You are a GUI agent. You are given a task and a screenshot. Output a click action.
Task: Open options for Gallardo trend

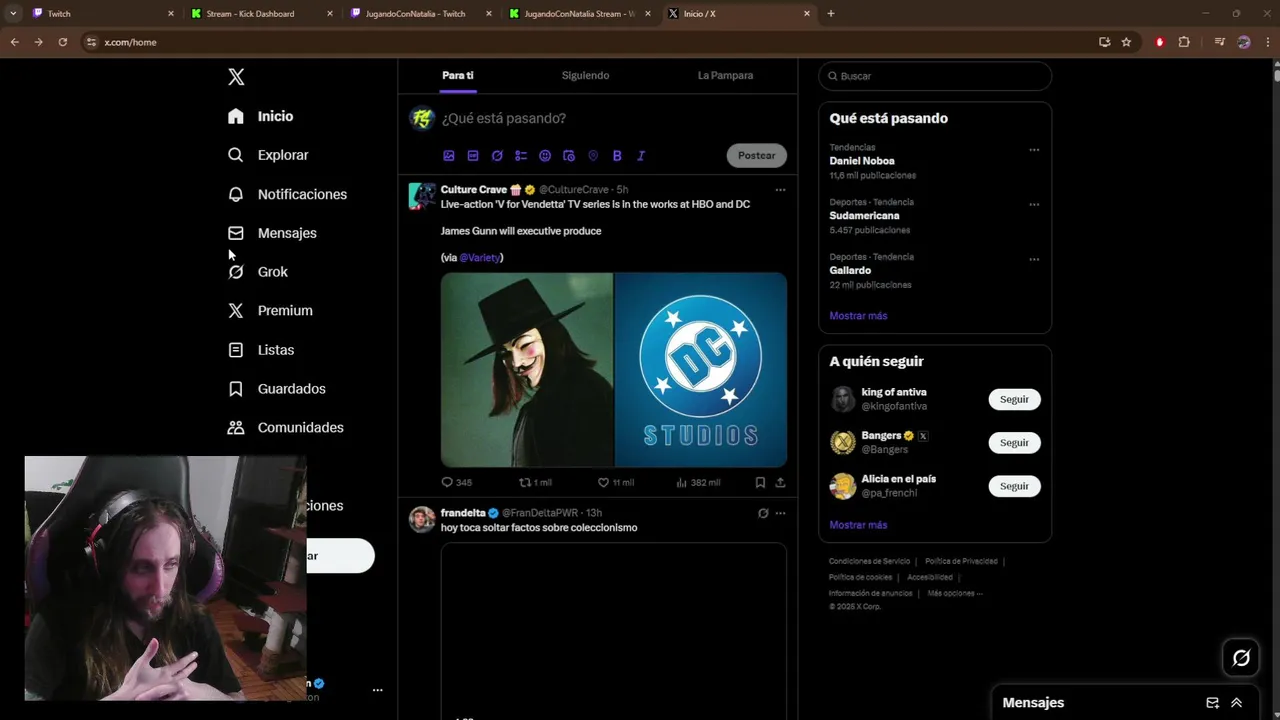(x=1034, y=259)
